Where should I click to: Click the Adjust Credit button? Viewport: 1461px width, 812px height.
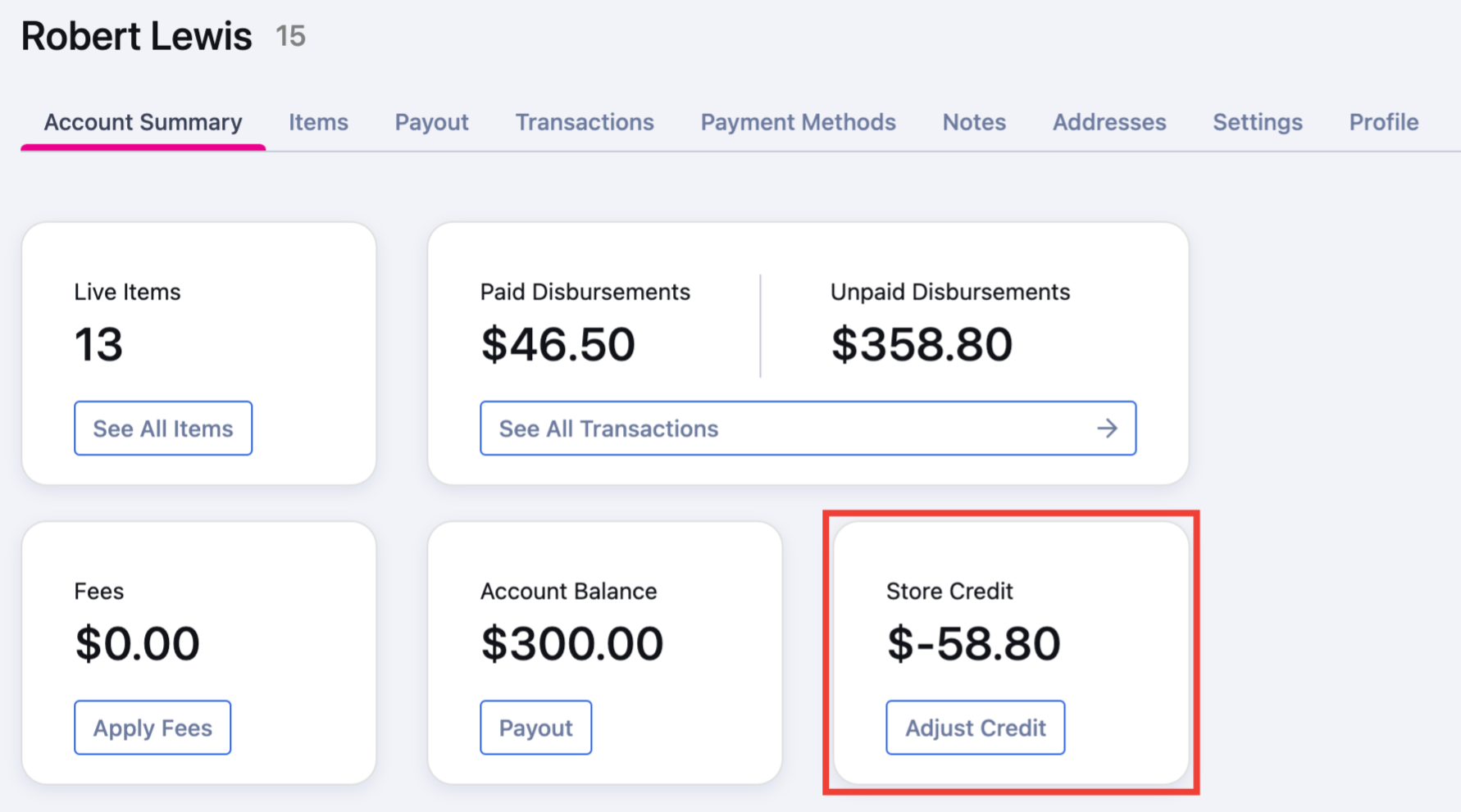975,727
